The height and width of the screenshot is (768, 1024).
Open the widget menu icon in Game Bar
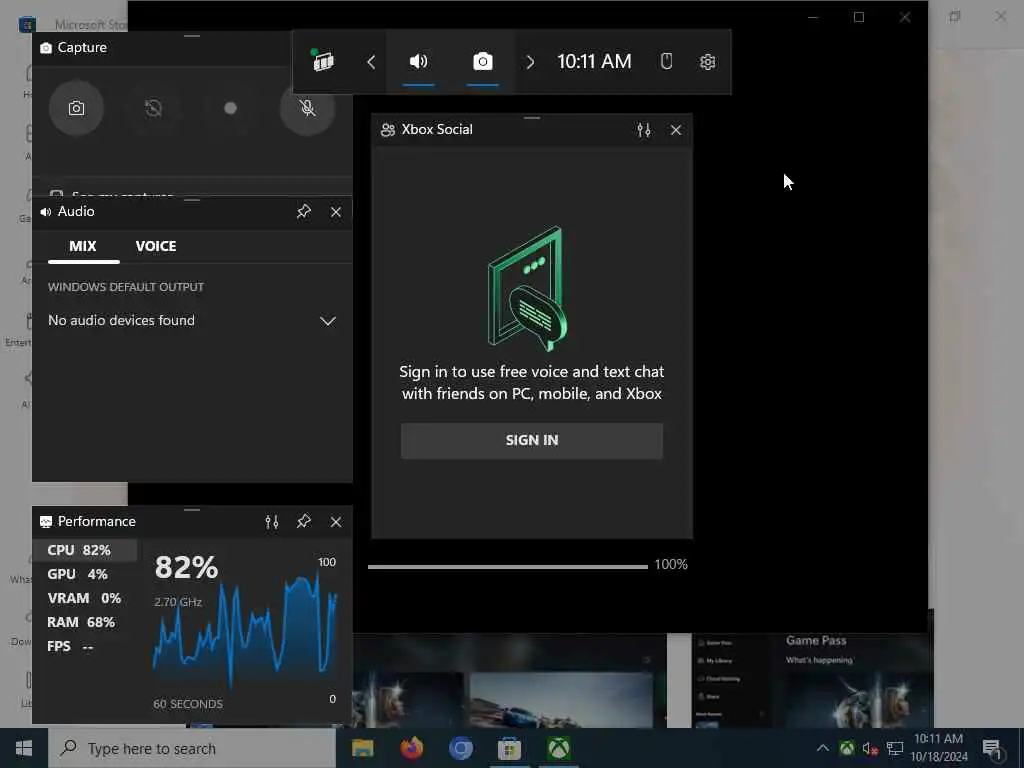[323, 61]
